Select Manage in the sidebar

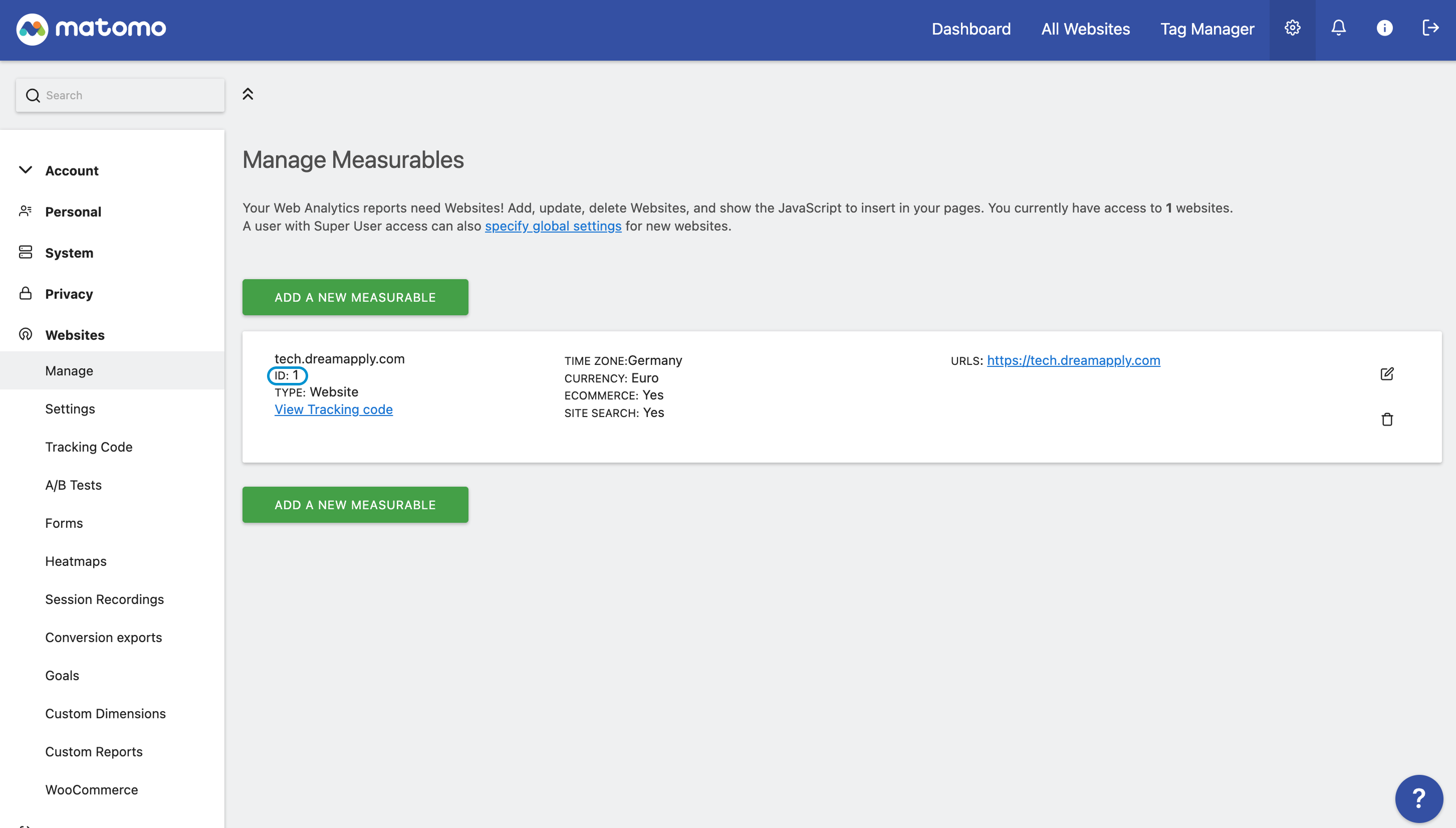(x=112, y=371)
